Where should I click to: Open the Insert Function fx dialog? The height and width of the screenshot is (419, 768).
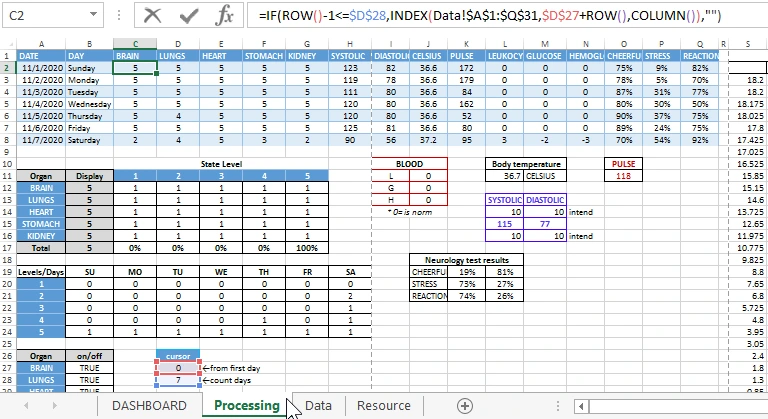pyautogui.click(x=224, y=16)
